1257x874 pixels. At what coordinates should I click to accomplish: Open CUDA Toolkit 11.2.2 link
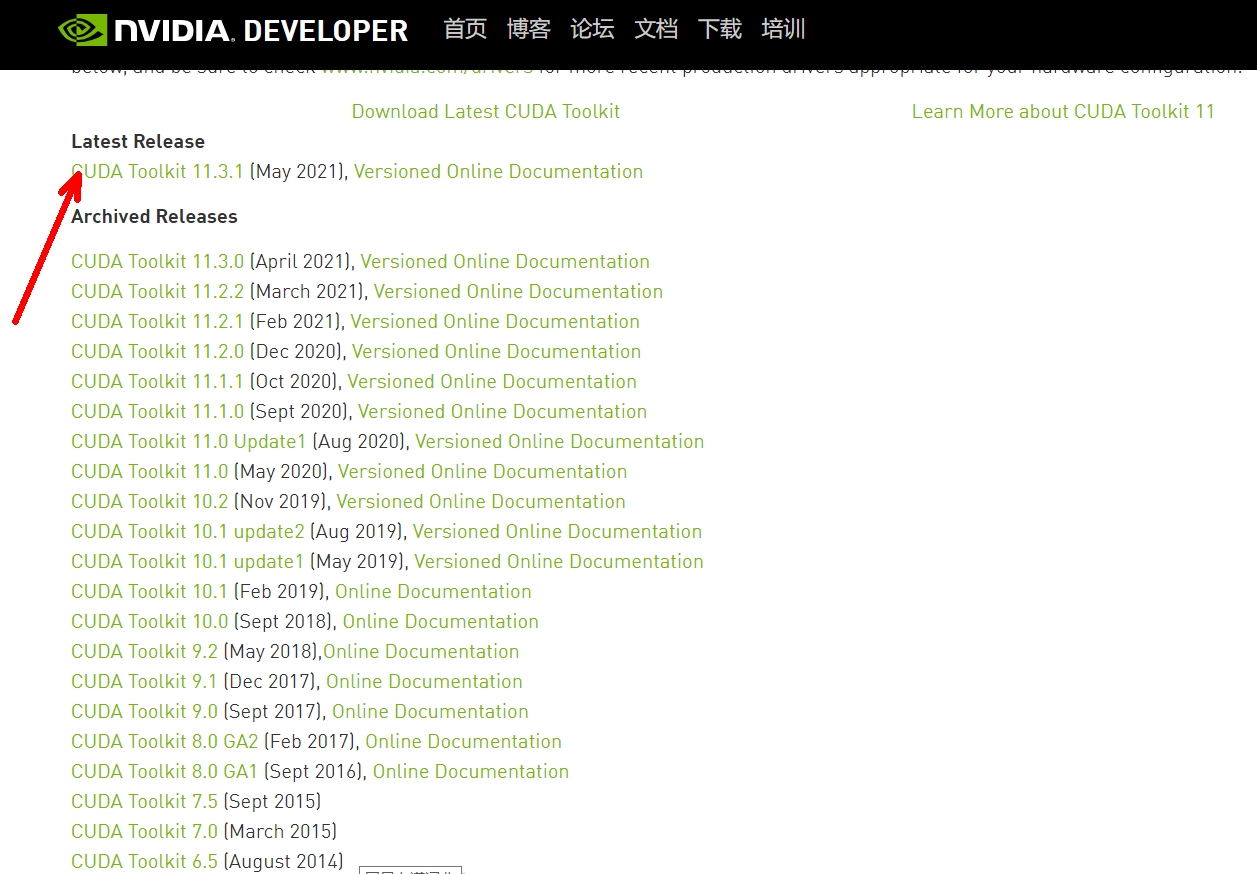point(157,291)
